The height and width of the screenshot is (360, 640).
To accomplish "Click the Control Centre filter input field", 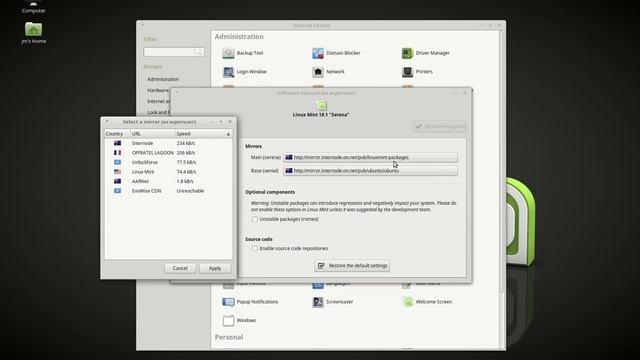I will (x=173, y=52).
